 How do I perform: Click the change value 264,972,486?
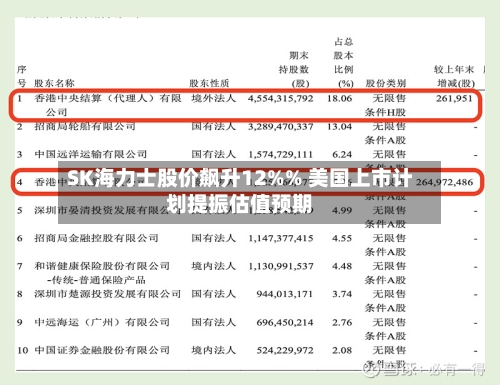click(x=445, y=182)
